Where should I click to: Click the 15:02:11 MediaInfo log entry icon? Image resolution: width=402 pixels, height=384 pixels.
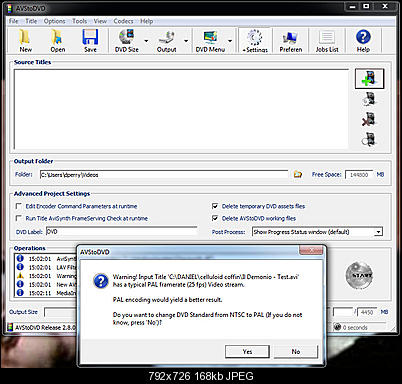pyautogui.click(x=20, y=293)
